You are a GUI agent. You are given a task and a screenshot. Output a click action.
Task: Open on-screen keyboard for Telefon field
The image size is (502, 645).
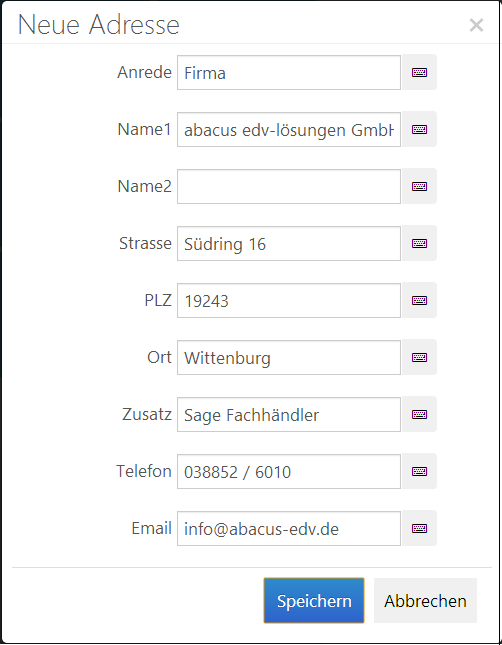click(419, 471)
